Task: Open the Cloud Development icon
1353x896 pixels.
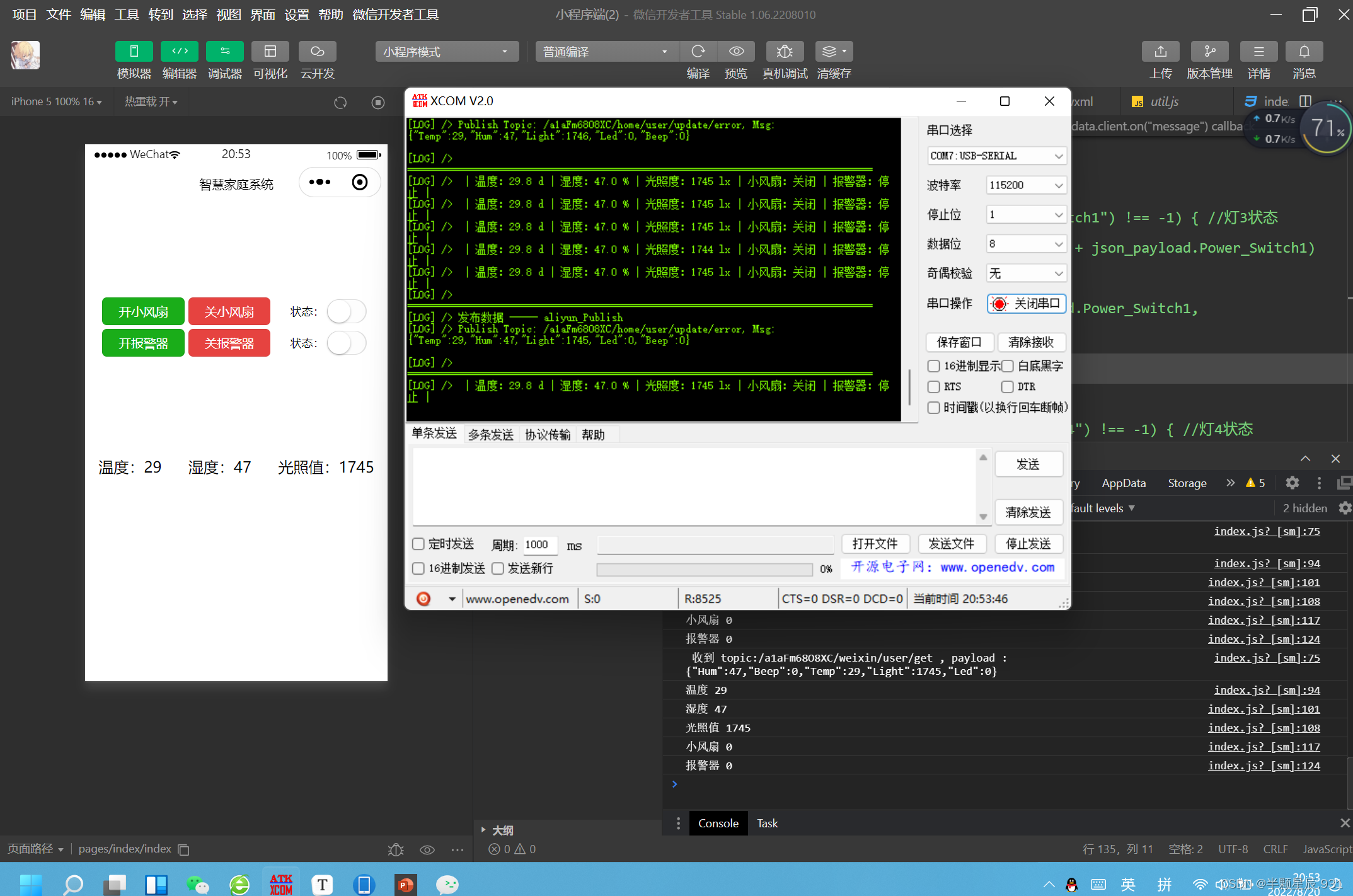Action: pyautogui.click(x=317, y=52)
